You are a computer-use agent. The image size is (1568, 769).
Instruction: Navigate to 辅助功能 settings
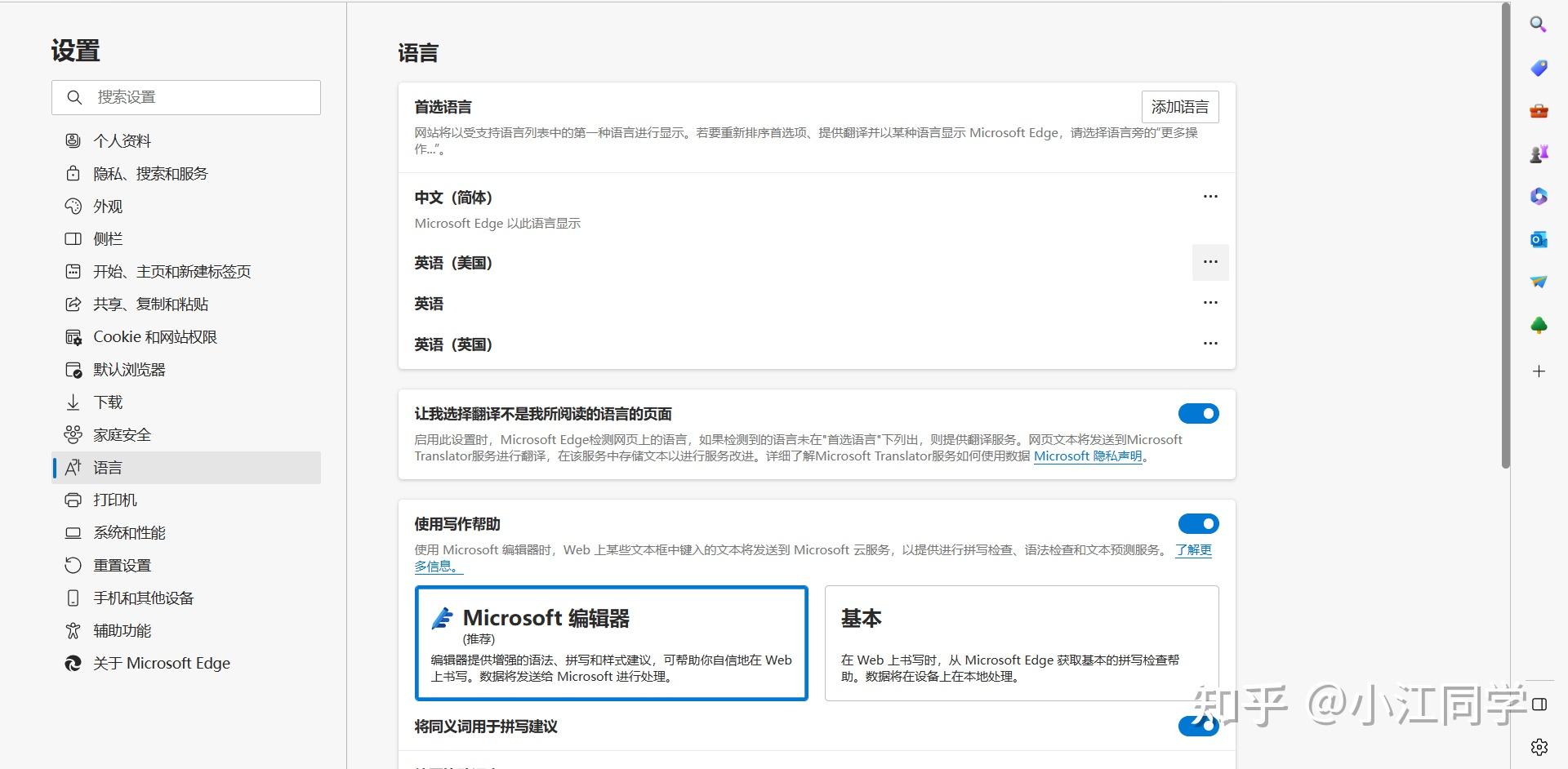point(186,630)
